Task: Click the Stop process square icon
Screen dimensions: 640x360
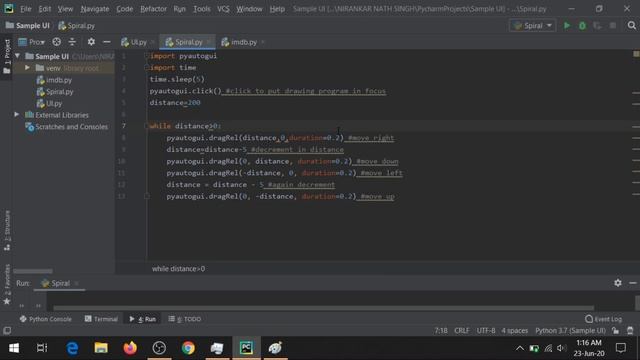Action: click(x=613, y=25)
